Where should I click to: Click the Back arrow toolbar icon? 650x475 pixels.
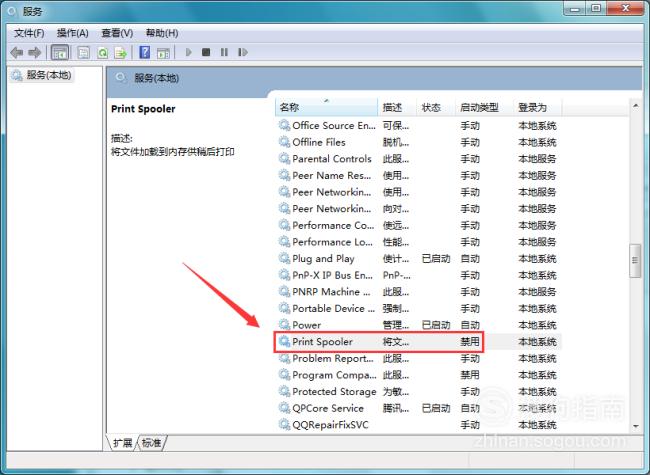[x=17, y=52]
